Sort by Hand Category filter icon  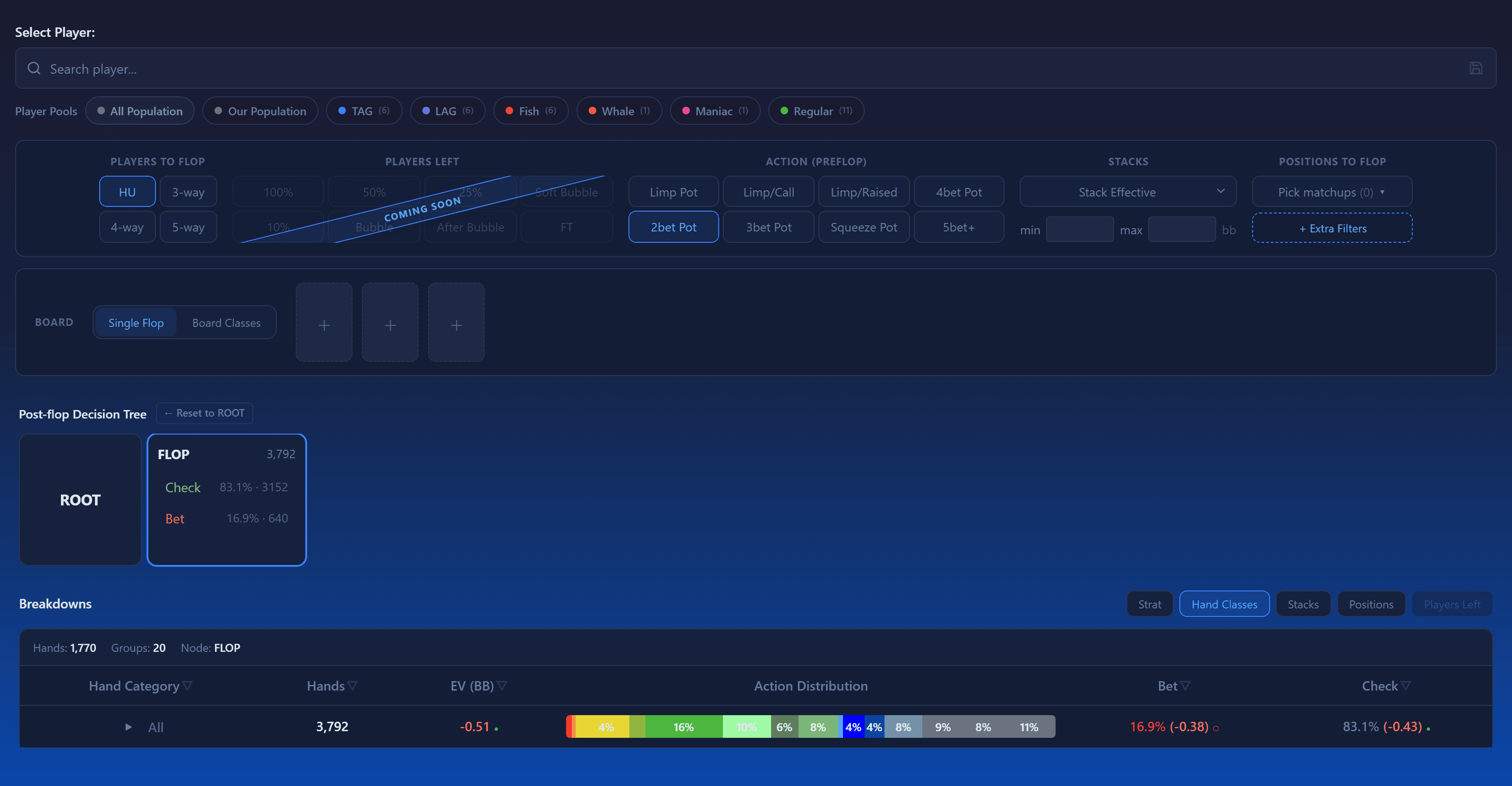(187, 686)
